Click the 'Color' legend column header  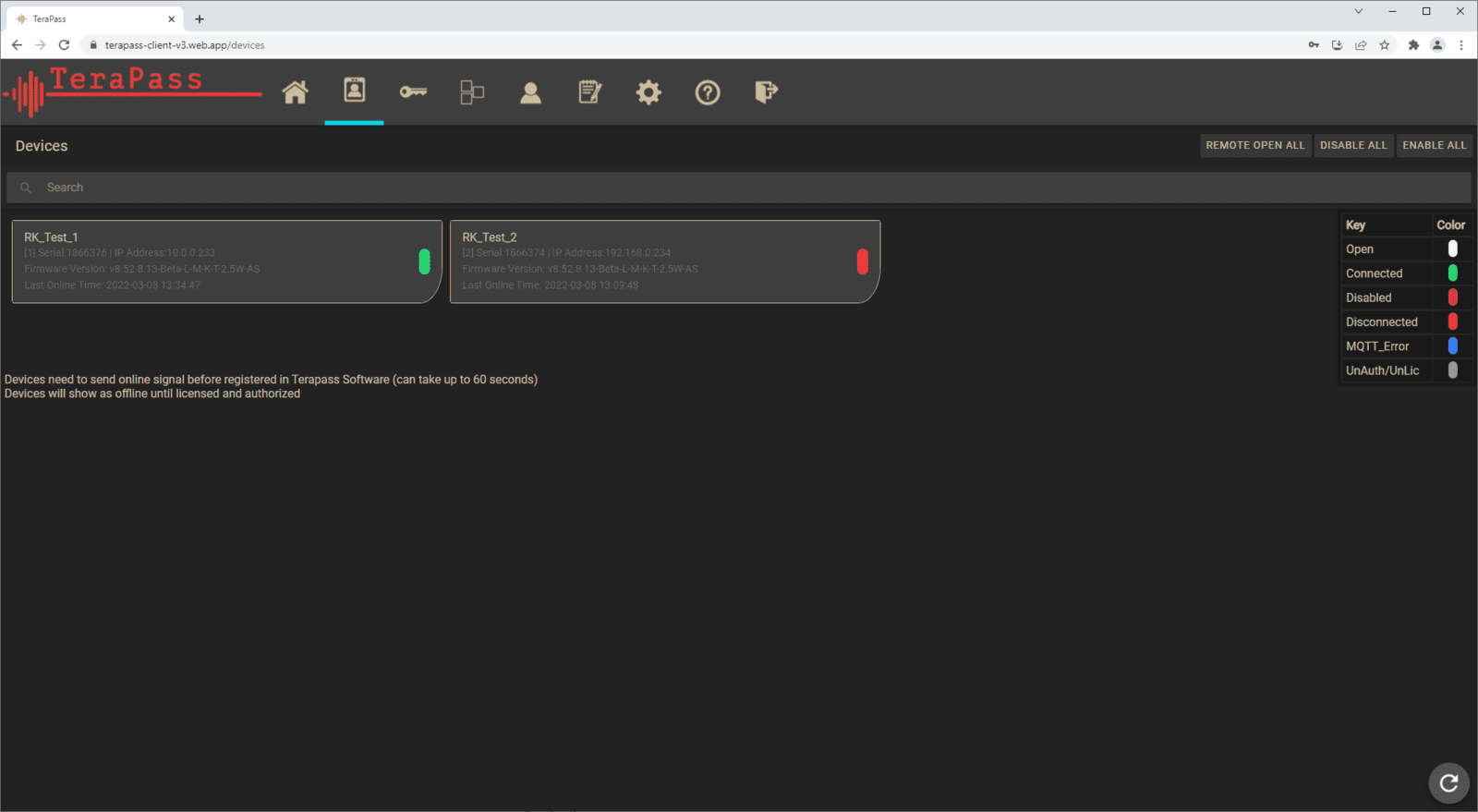point(1450,224)
